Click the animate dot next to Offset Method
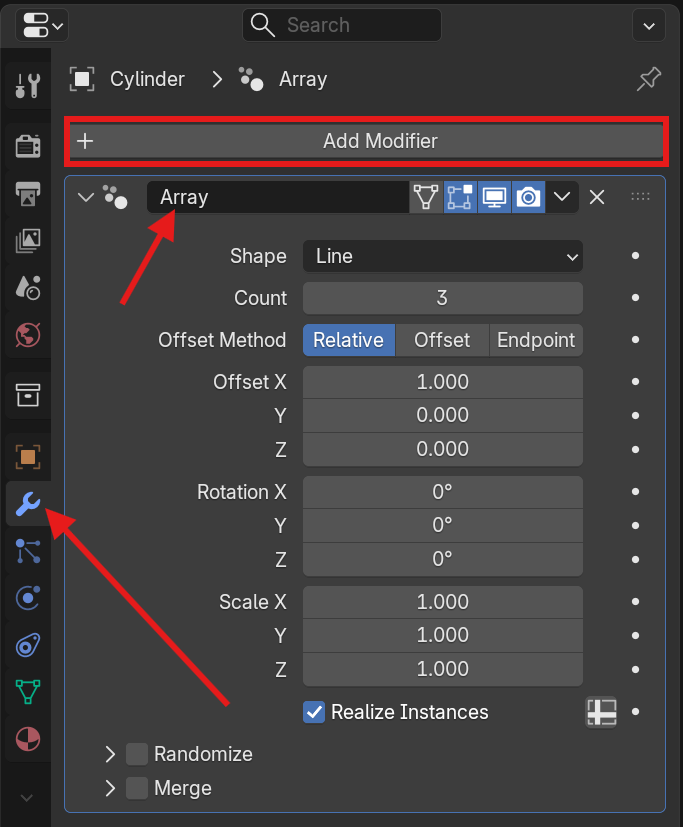Screen dimensions: 683x827 (636, 340)
